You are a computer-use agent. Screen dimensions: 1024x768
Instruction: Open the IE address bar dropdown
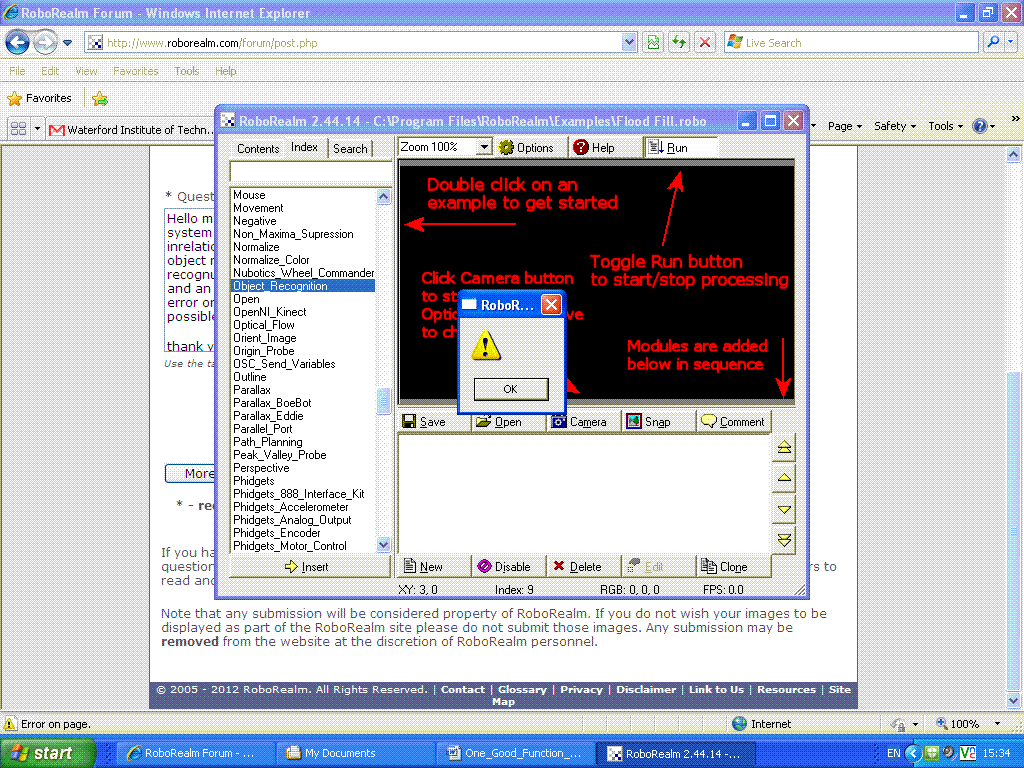point(629,43)
